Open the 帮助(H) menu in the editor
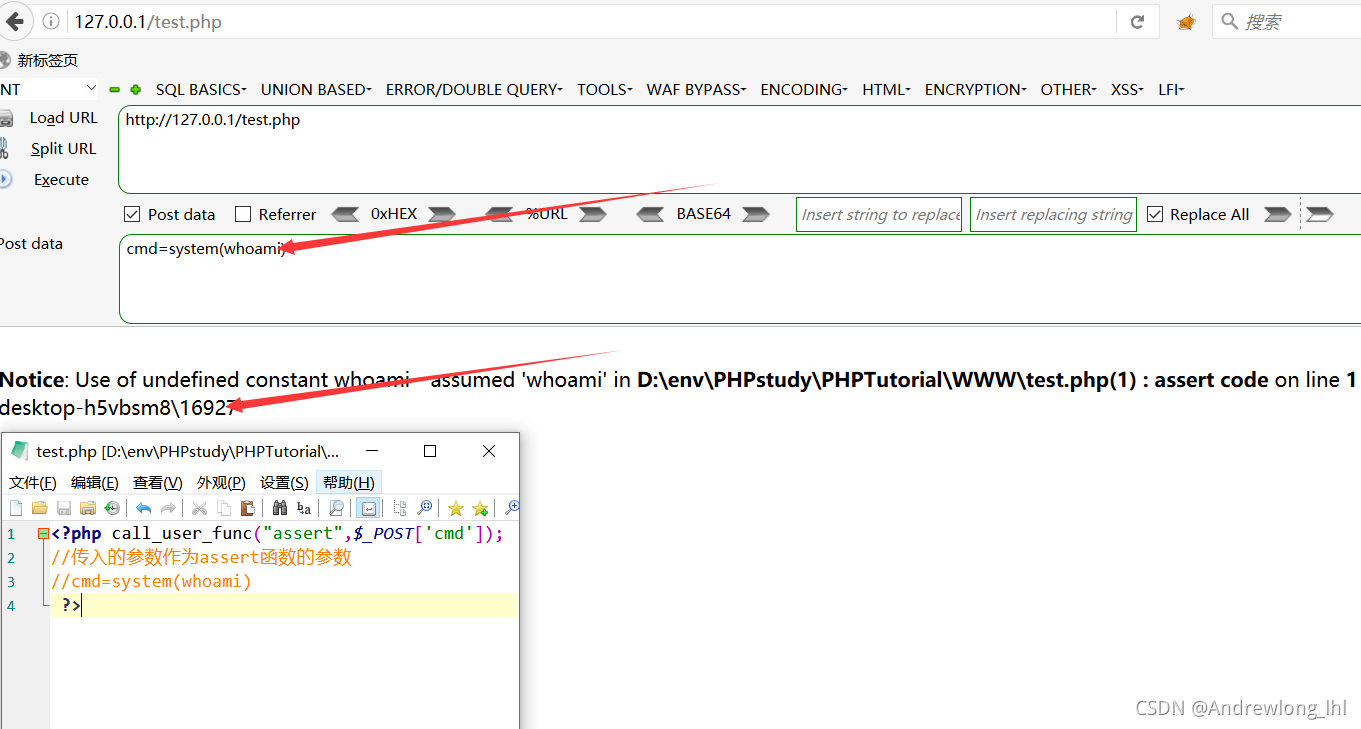The width and height of the screenshot is (1361, 729). click(348, 482)
